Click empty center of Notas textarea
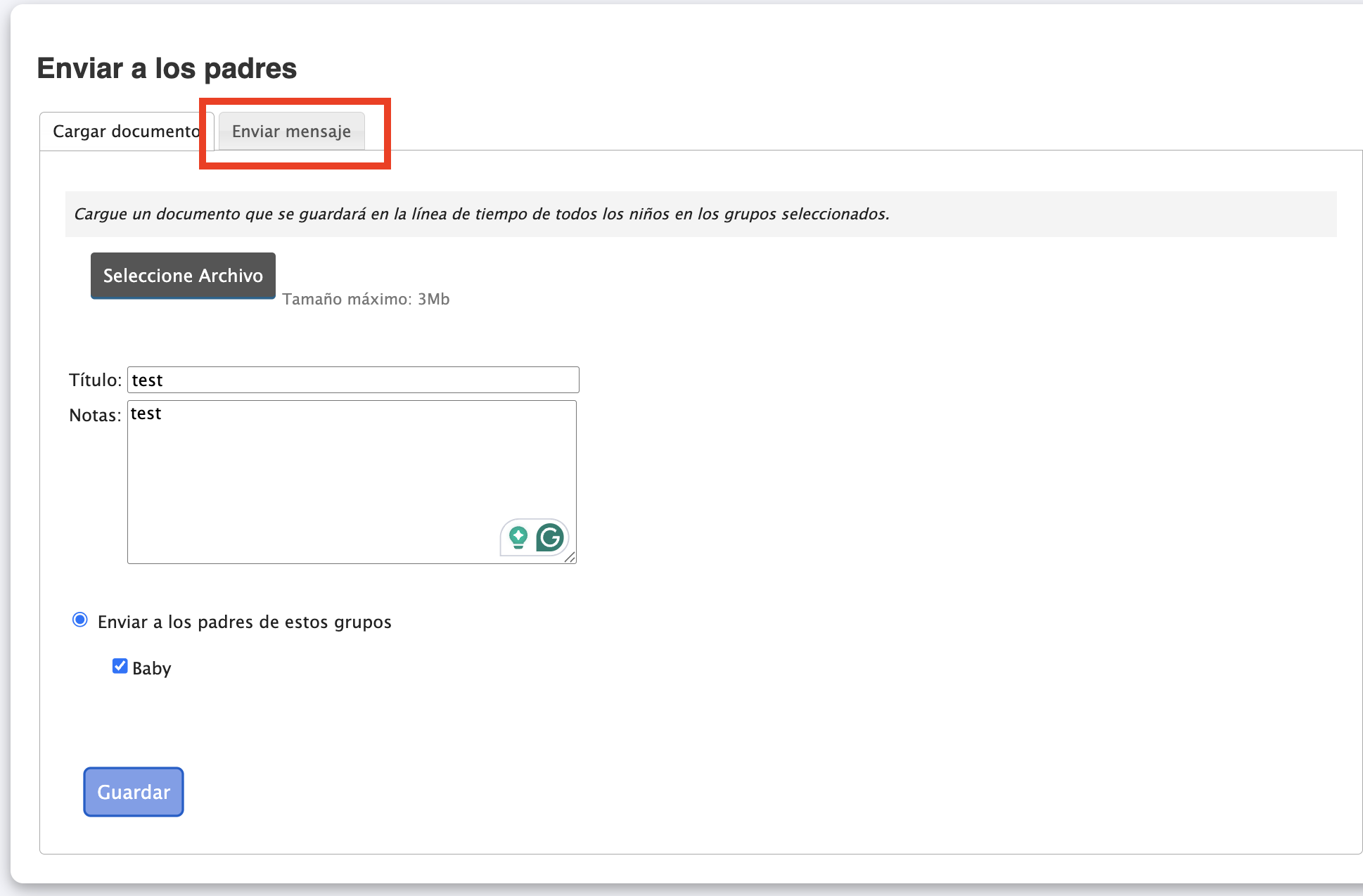This screenshot has width=1363, height=896. click(352, 482)
